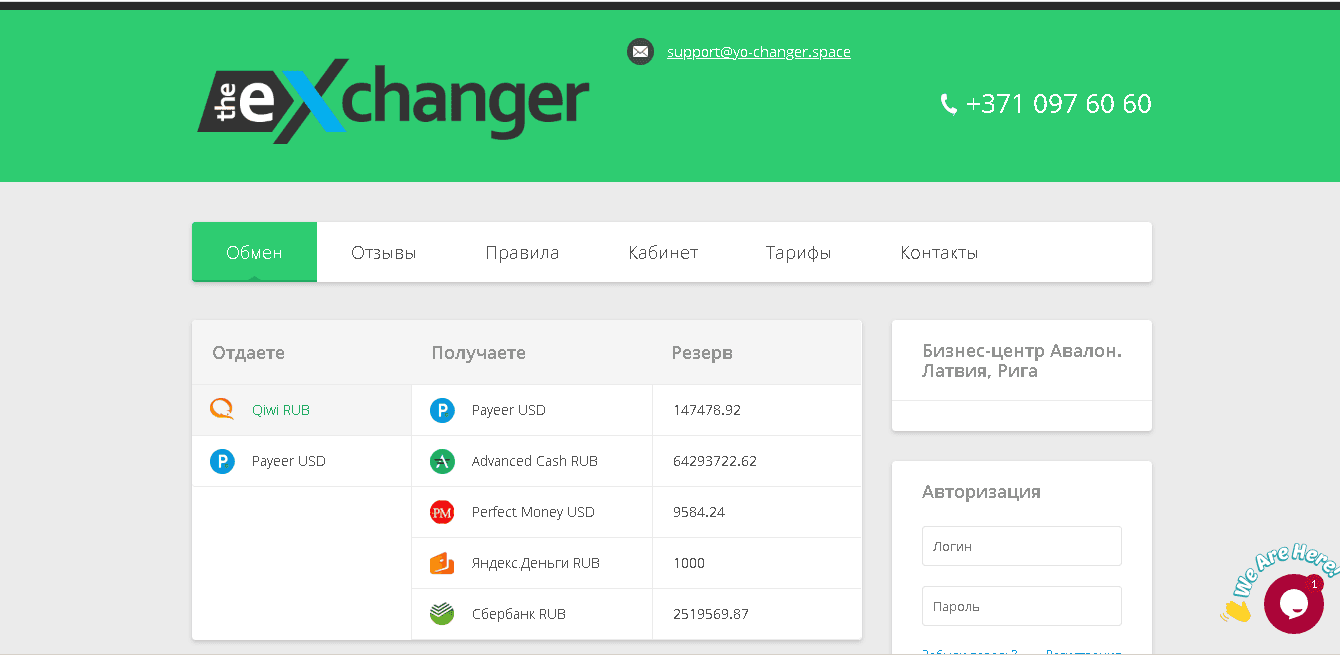Click the phone handset icon near the number
The width and height of the screenshot is (1340, 656).
pyautogui.click(x=946, y=103)
